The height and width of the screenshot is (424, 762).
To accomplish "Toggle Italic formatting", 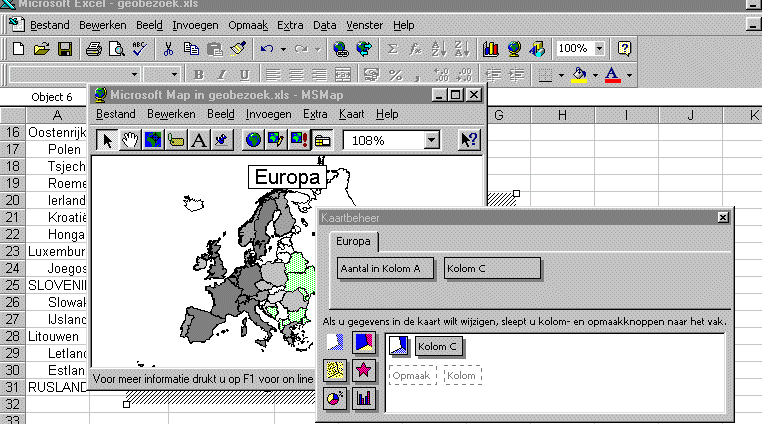I will (222, 75).
